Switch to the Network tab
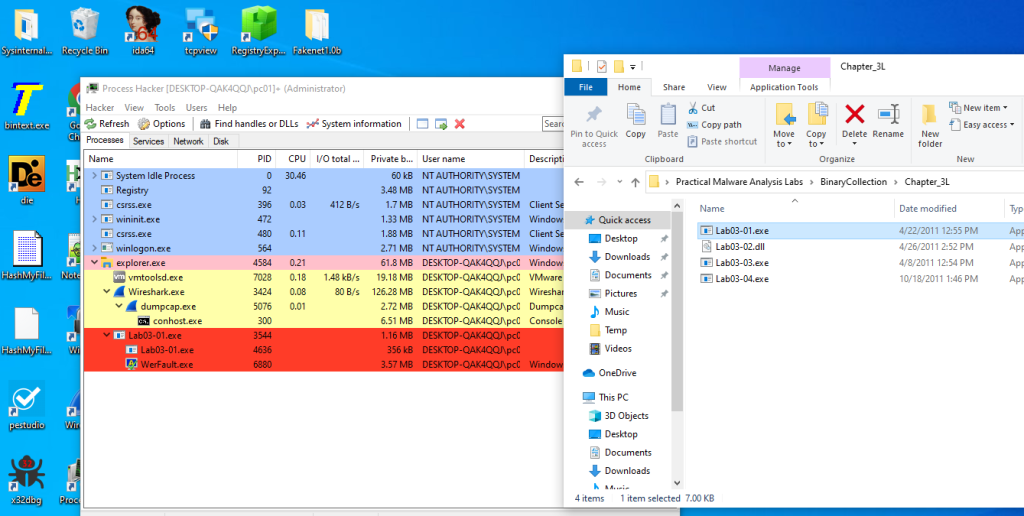This screenshot has height=516, width=1024. [188, 141]
